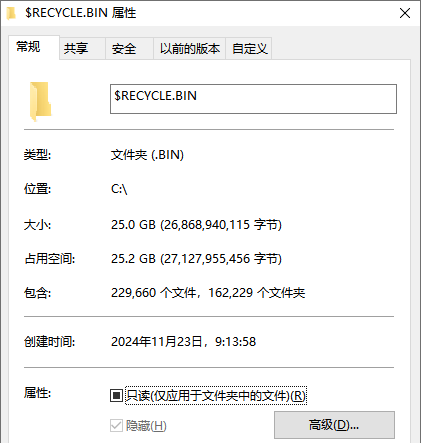
Task: Click the 包含: label
Action: click(x=37, y=293)
